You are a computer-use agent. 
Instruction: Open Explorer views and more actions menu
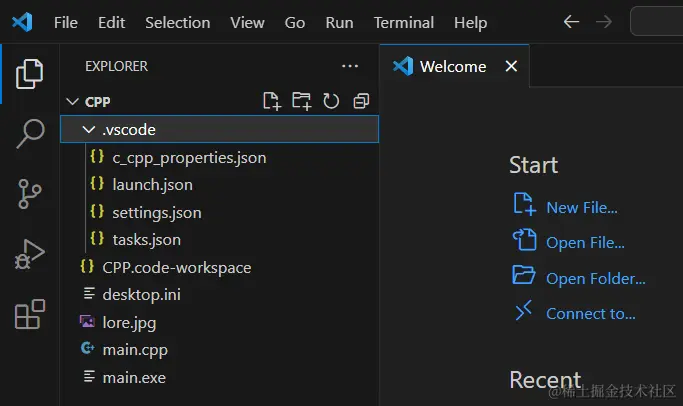click(x=350, y=66)
